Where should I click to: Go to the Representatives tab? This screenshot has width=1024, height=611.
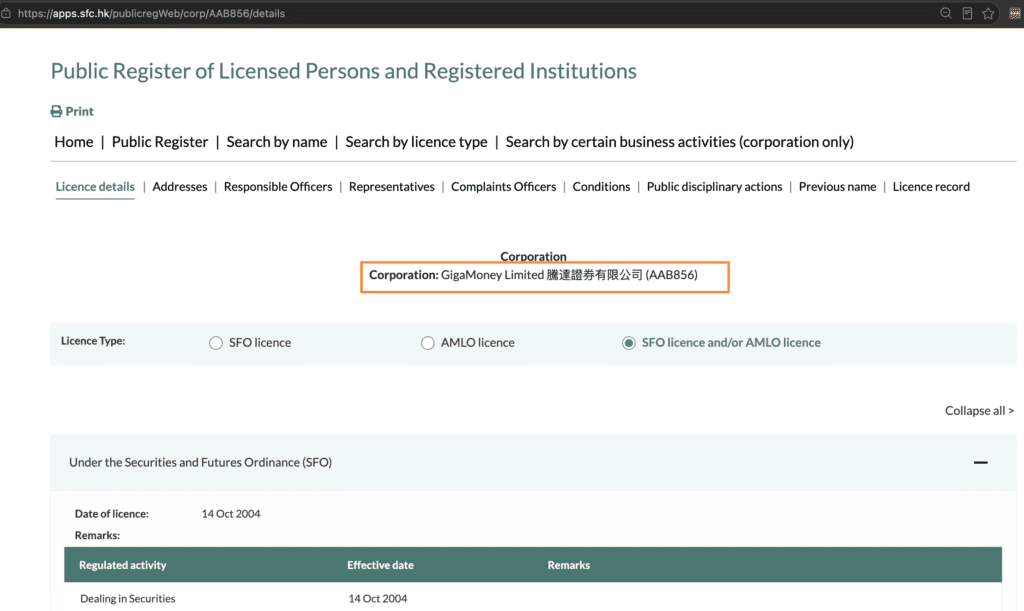coord(391,187)
